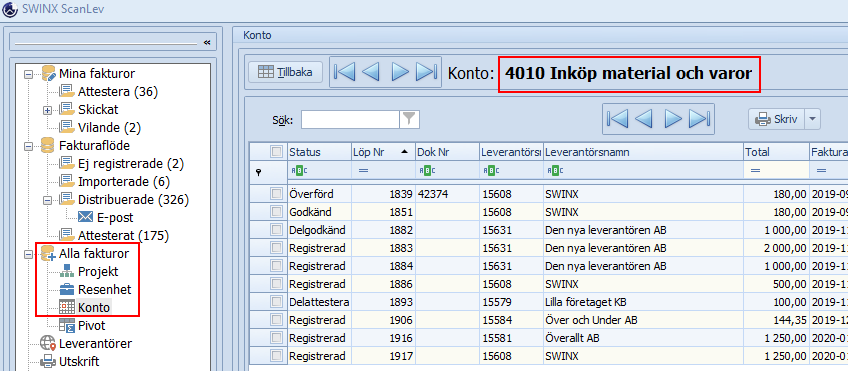Click the Delattestera status cell
This screenshot has height=371, width=848.
coord(319,302)
